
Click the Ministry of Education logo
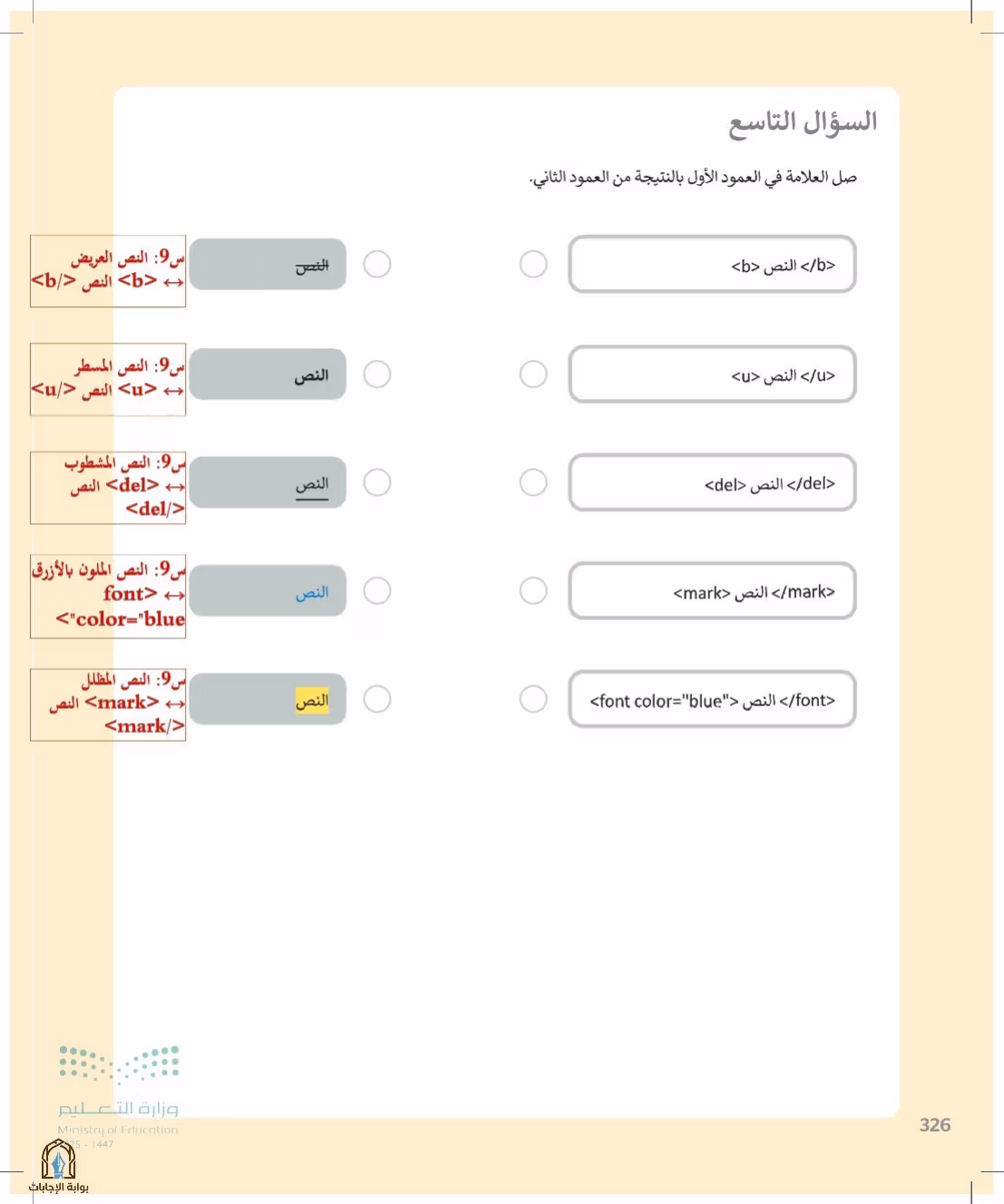118,1092
